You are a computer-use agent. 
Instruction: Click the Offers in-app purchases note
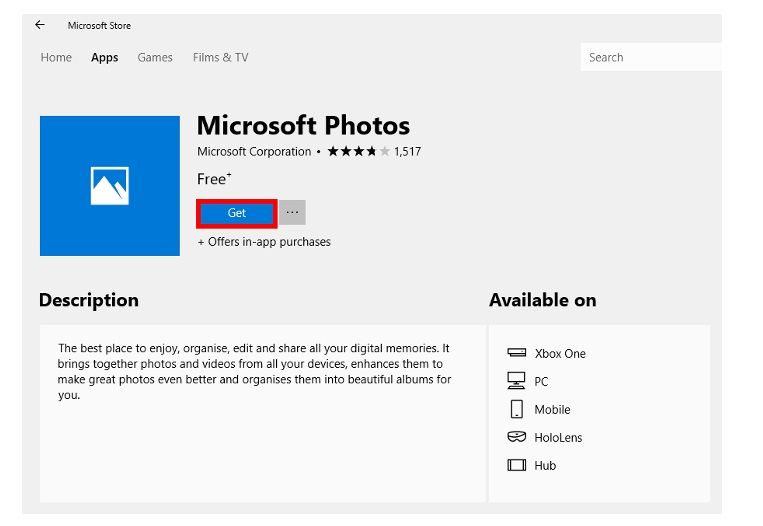tap(264, 242)
